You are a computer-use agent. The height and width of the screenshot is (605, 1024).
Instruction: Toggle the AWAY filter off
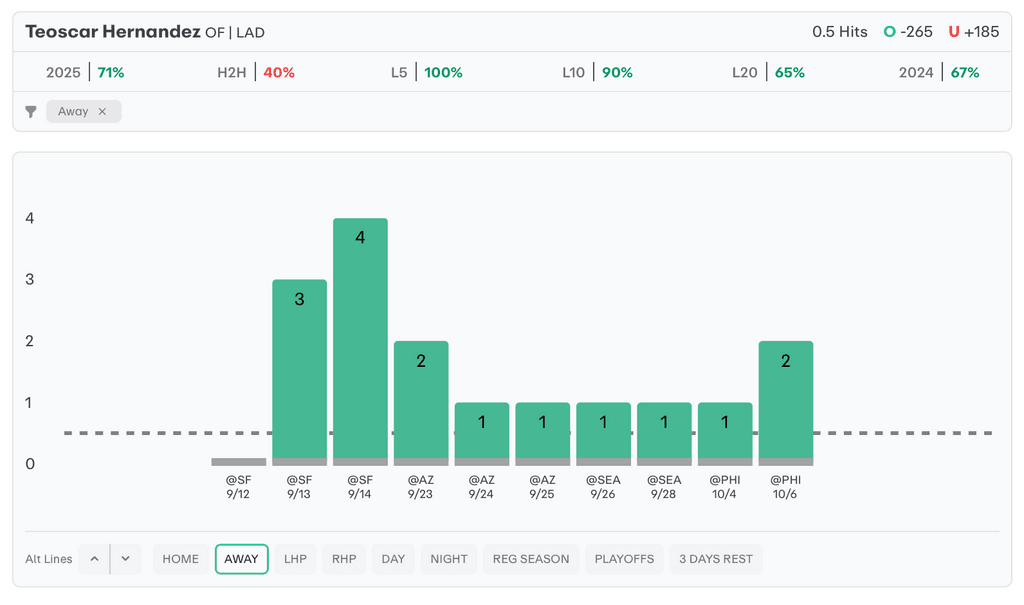241,559
